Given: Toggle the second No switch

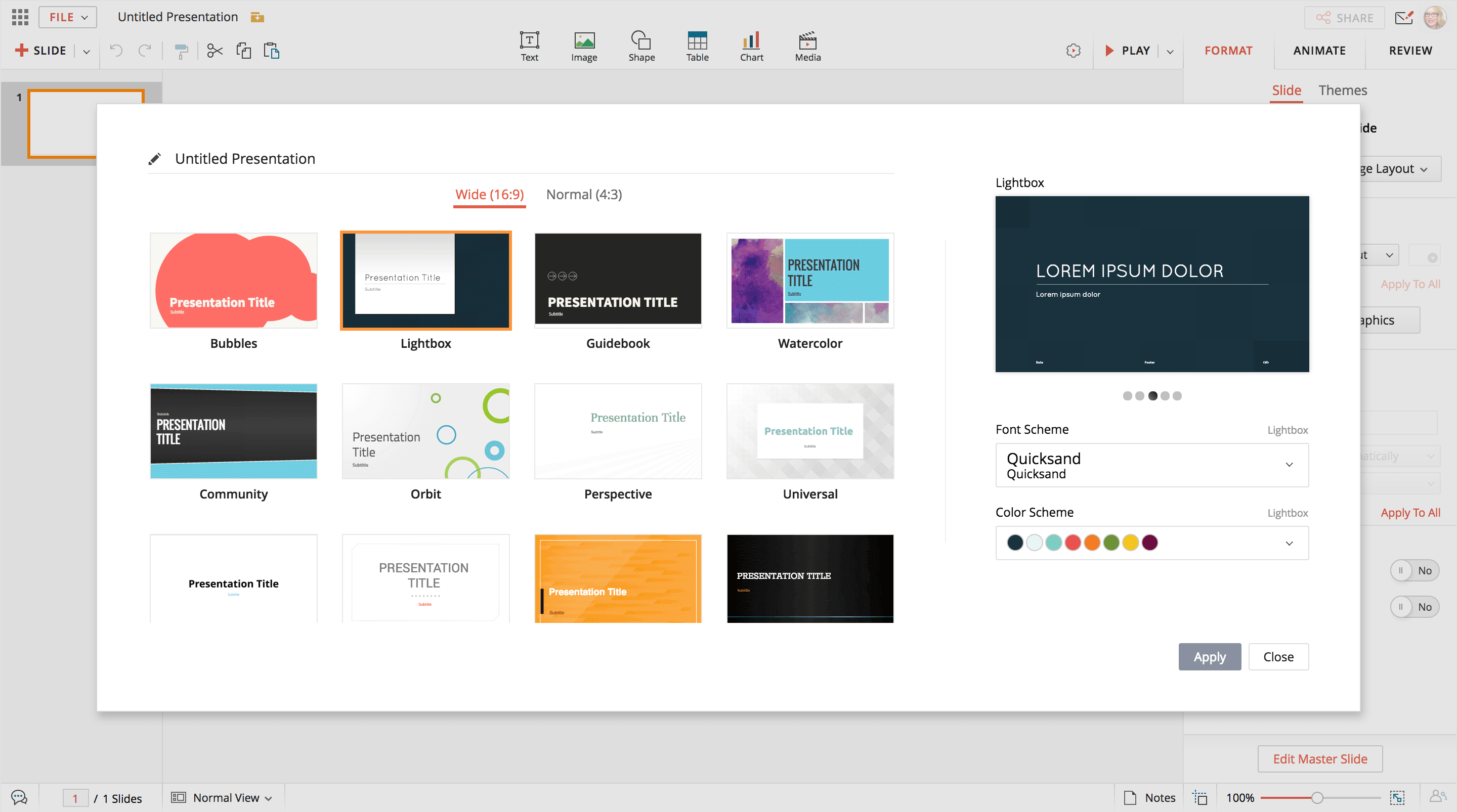Looking at the screenshot, I should pos(1414,607).
